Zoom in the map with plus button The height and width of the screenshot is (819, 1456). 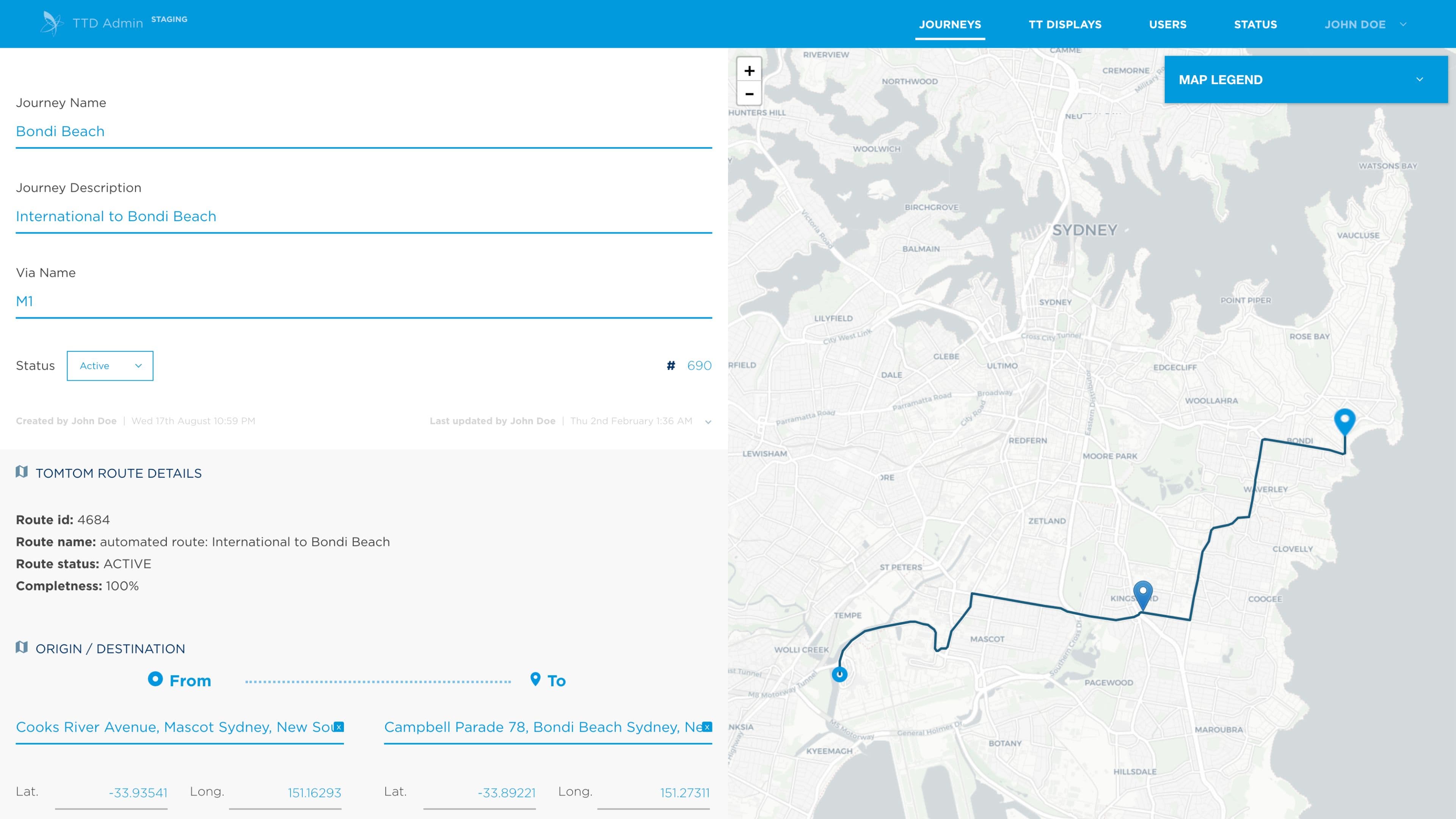750,71
